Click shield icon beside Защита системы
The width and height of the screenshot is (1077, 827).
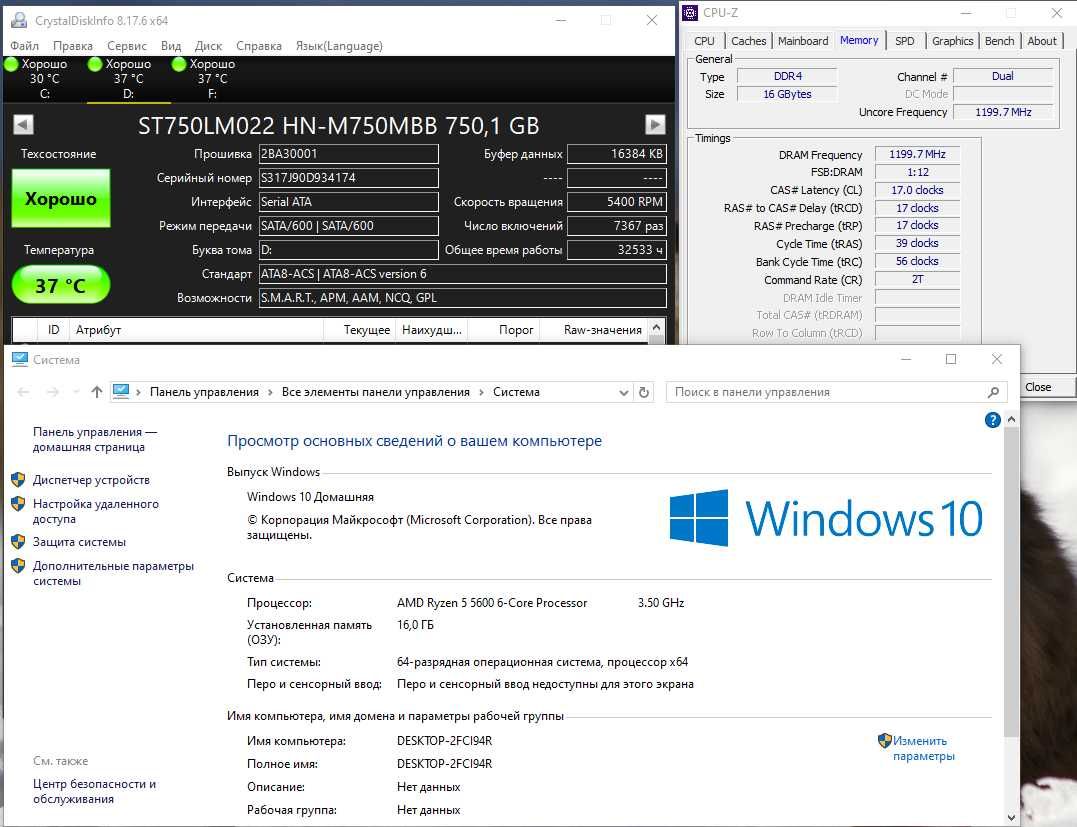pyautogui.click(x=19, y=541)
